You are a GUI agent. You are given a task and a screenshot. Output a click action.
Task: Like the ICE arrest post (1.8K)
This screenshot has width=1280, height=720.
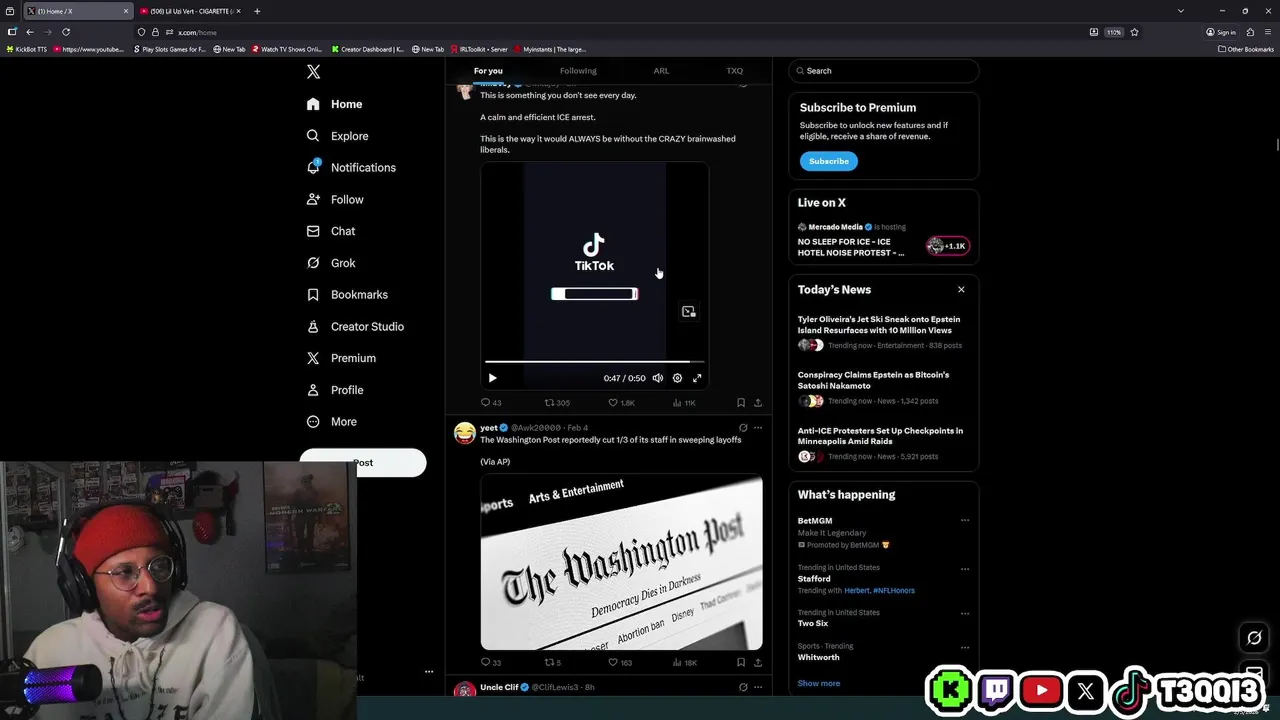pyautogui.click(x=621, y=403)
